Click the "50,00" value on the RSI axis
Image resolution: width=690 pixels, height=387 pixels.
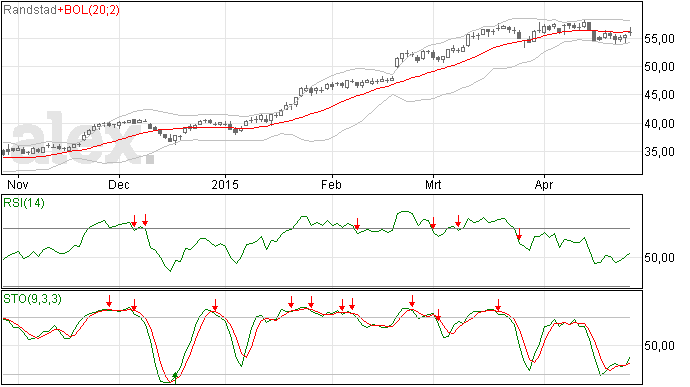[x=659, y=258]
